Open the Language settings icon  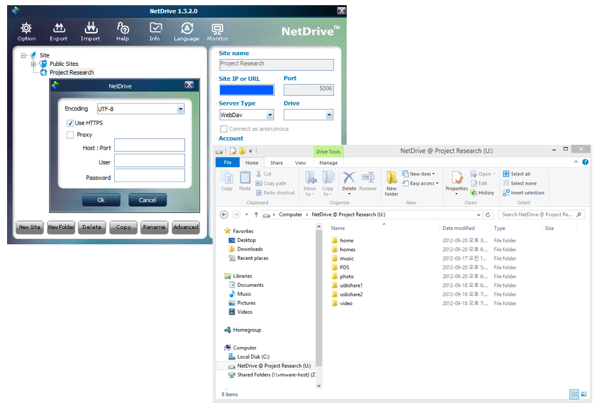click(x=186, y=31)
